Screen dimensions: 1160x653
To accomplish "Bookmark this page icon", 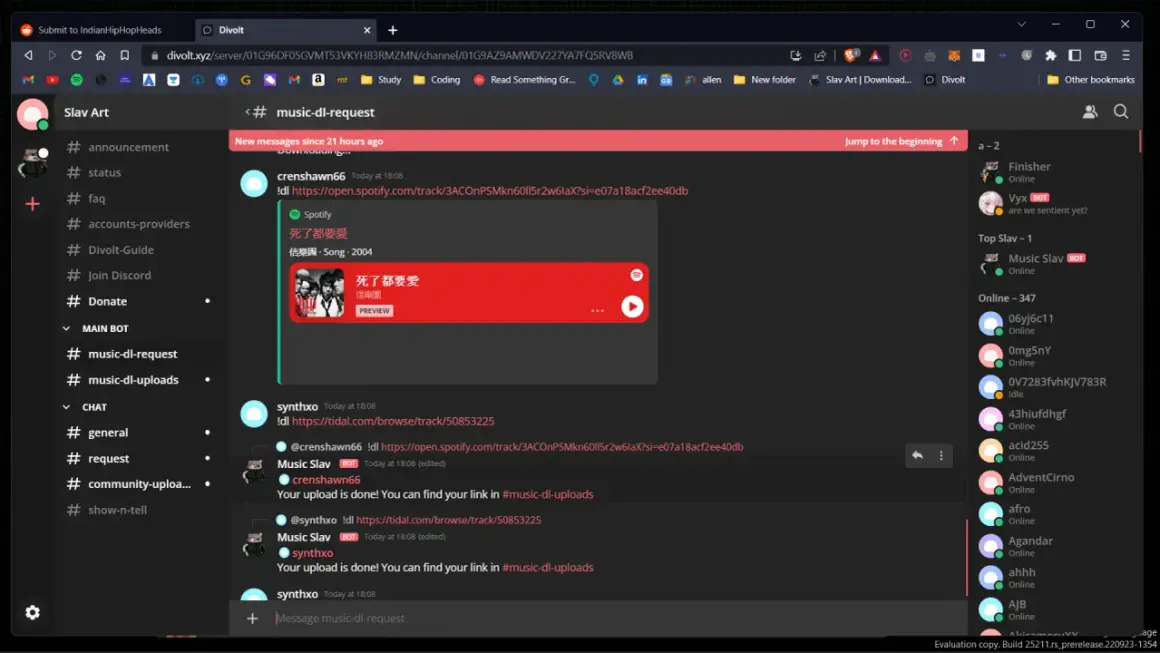I will pos(125,55).
